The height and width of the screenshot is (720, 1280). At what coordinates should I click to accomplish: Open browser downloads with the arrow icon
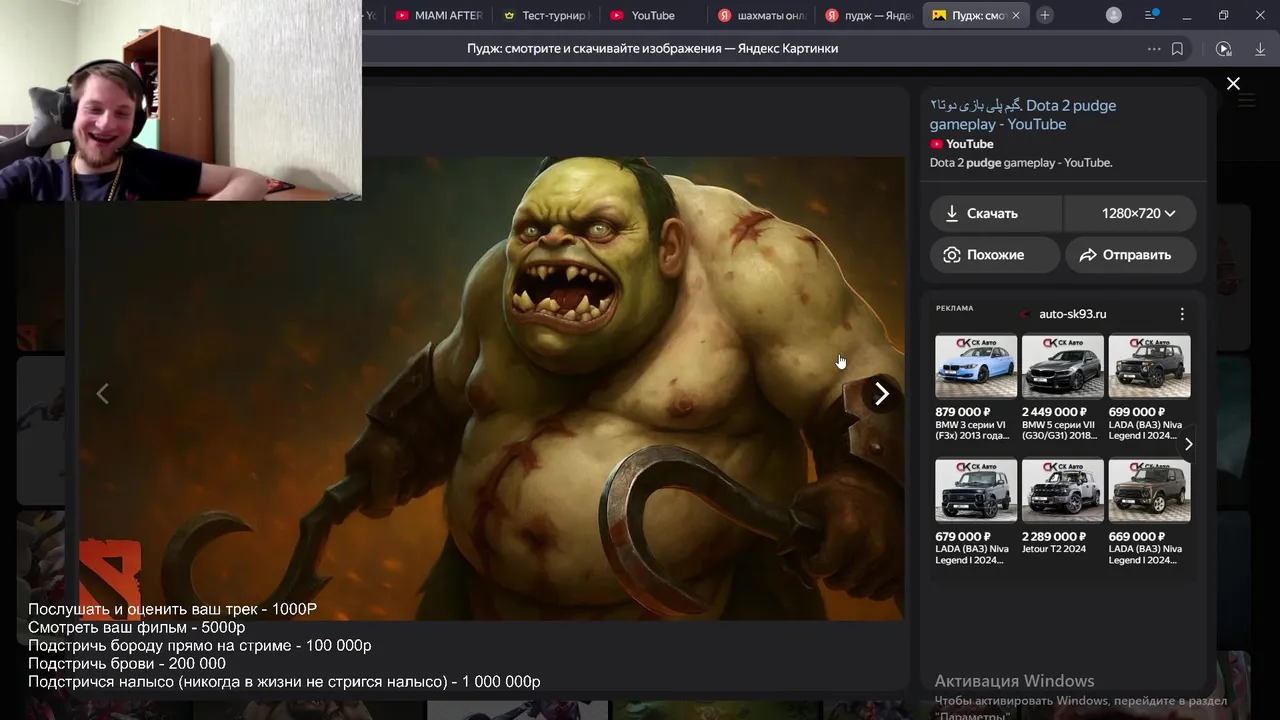1260,48
